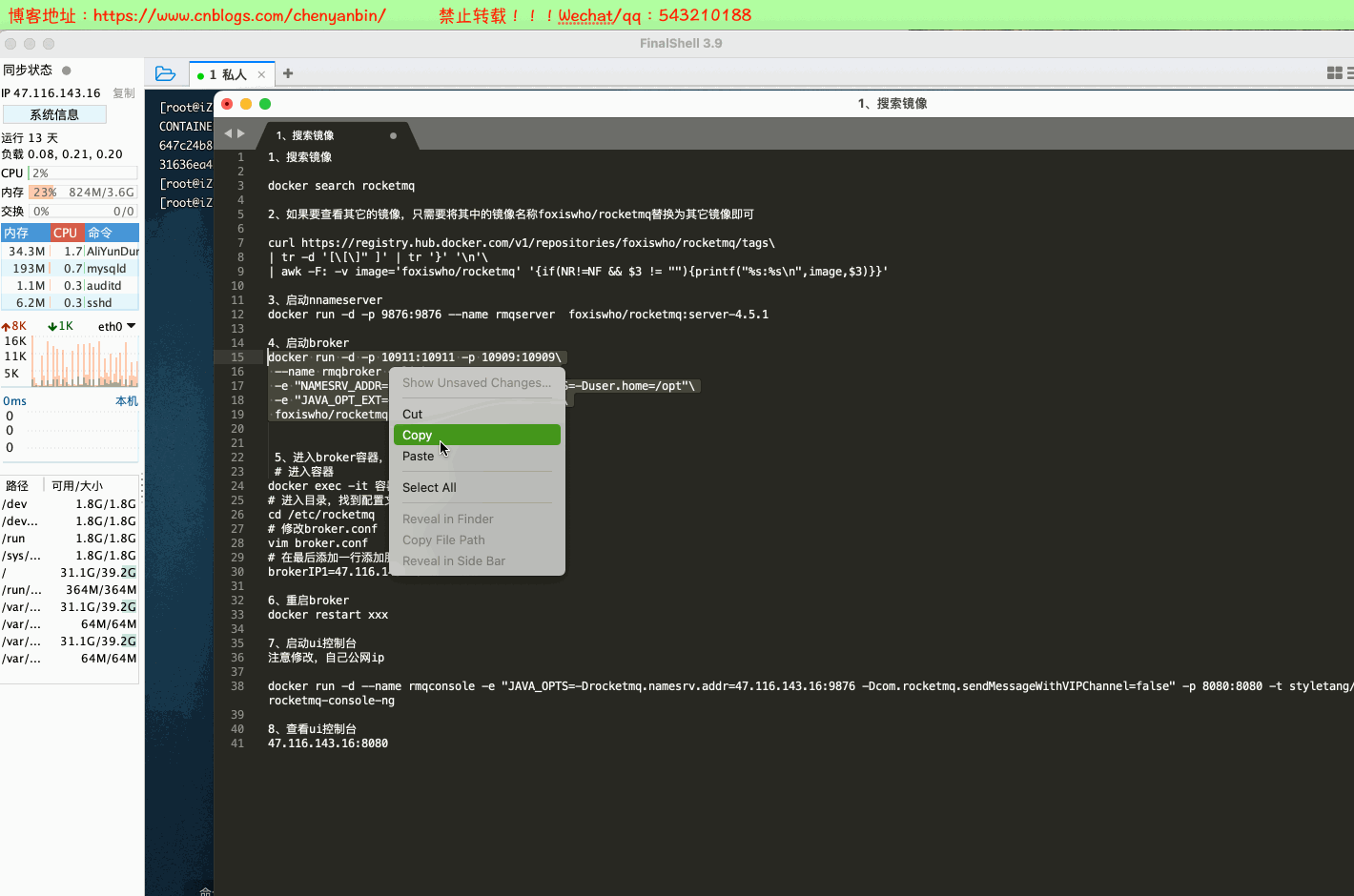Select the mysqld process row
Image resolution: width=1354 pixels, height=896 pixels.
pyautogui.click(x=71, y=269)
